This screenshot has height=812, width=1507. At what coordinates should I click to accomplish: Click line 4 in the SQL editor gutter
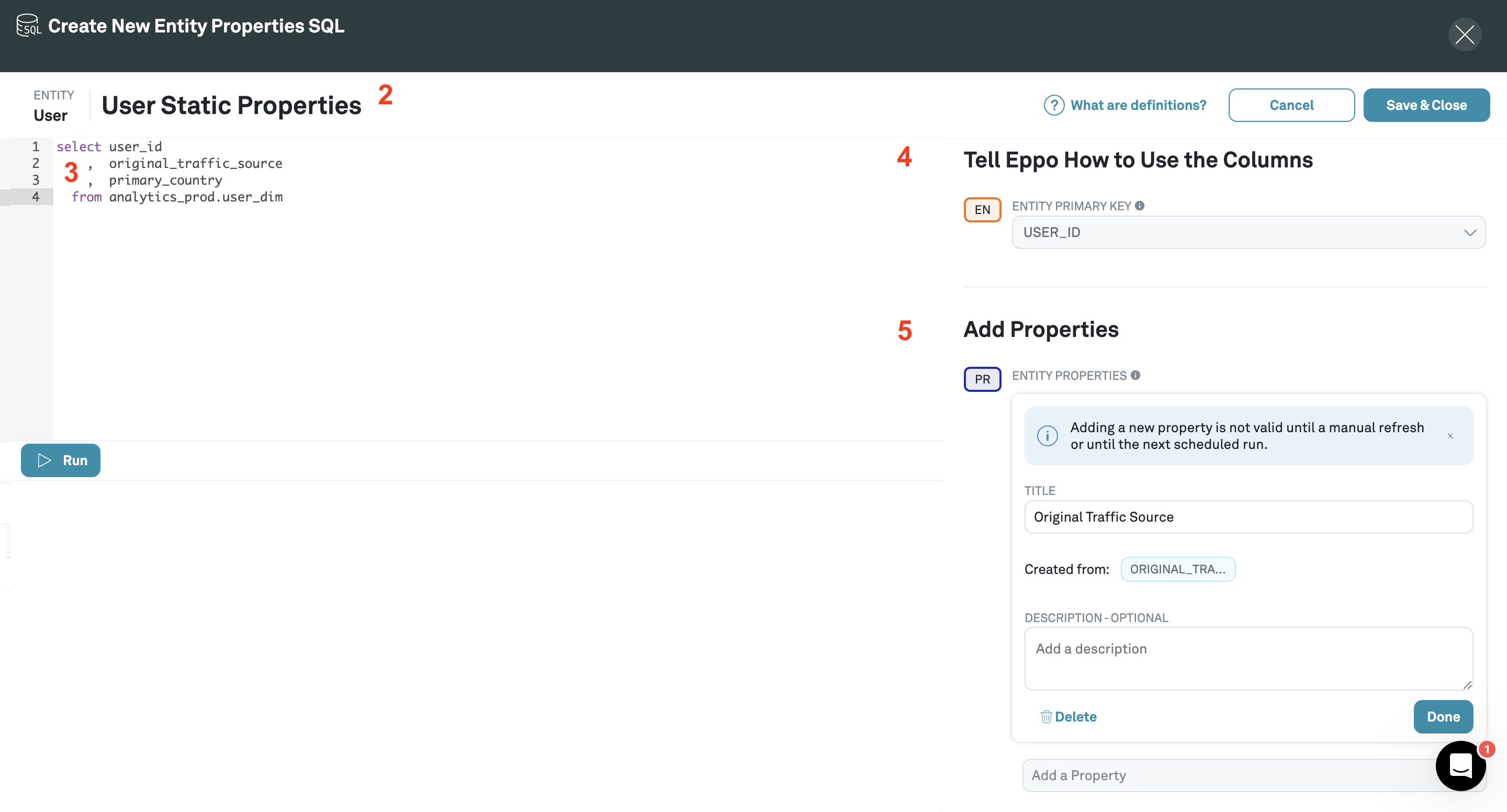tap(36, 197)
